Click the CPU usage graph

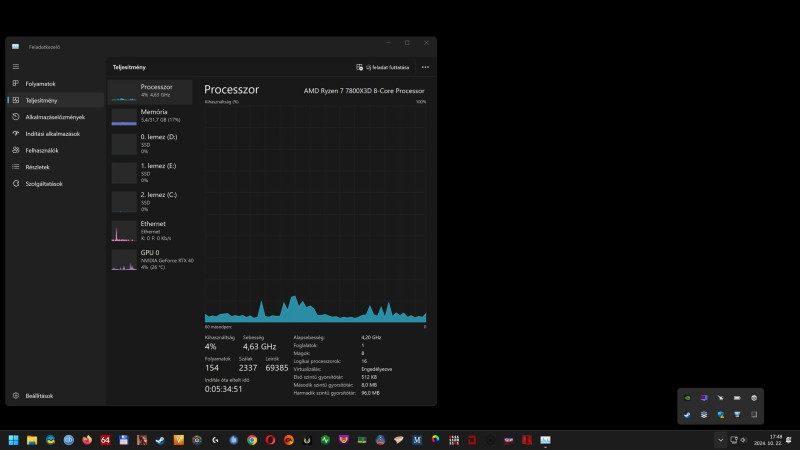tap(315, 214)
